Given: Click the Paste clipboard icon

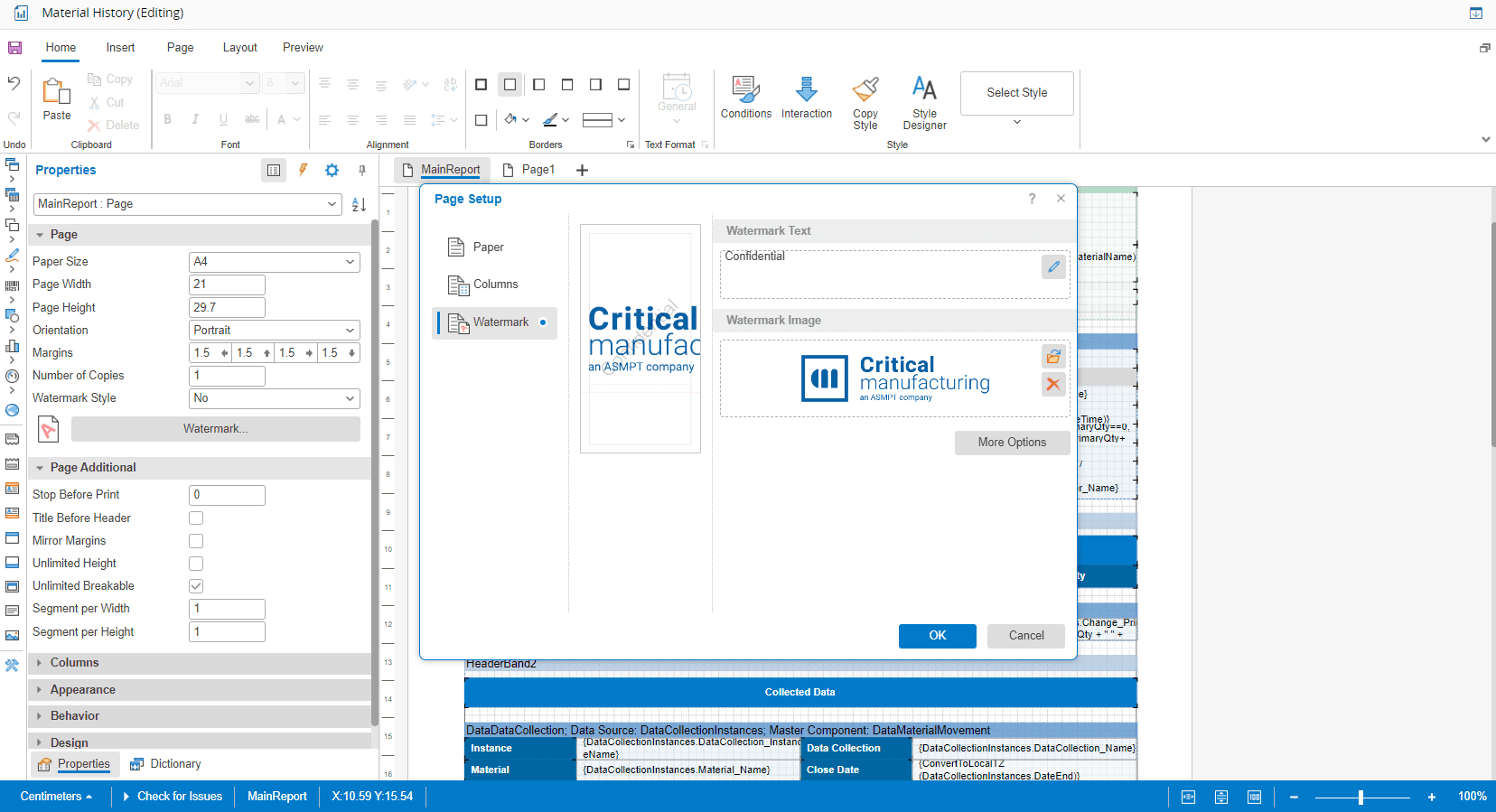Looking at the screenshot, I should [57, 98].
